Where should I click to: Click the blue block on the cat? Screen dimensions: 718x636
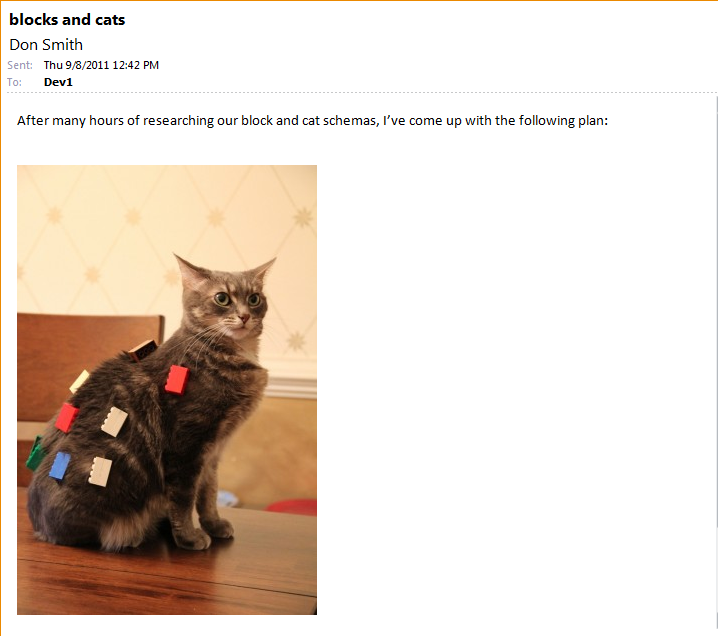(x=60, y=466)
